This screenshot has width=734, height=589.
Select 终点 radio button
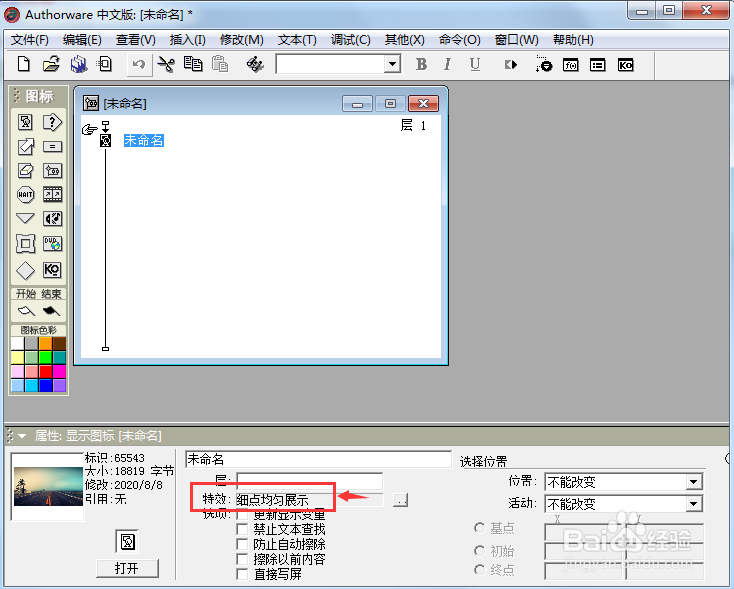pyautogui.click(x=479, y=570)
